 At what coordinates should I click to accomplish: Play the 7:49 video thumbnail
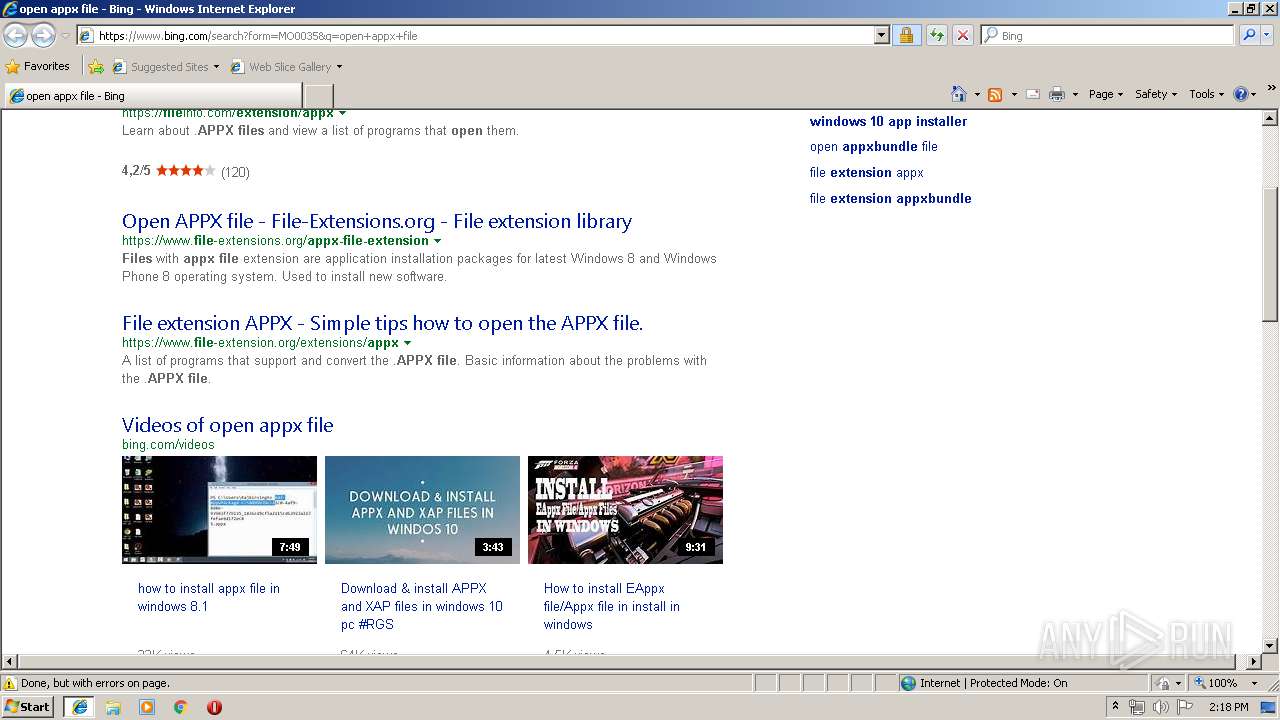pyautogui.click(x=219, y=510)
